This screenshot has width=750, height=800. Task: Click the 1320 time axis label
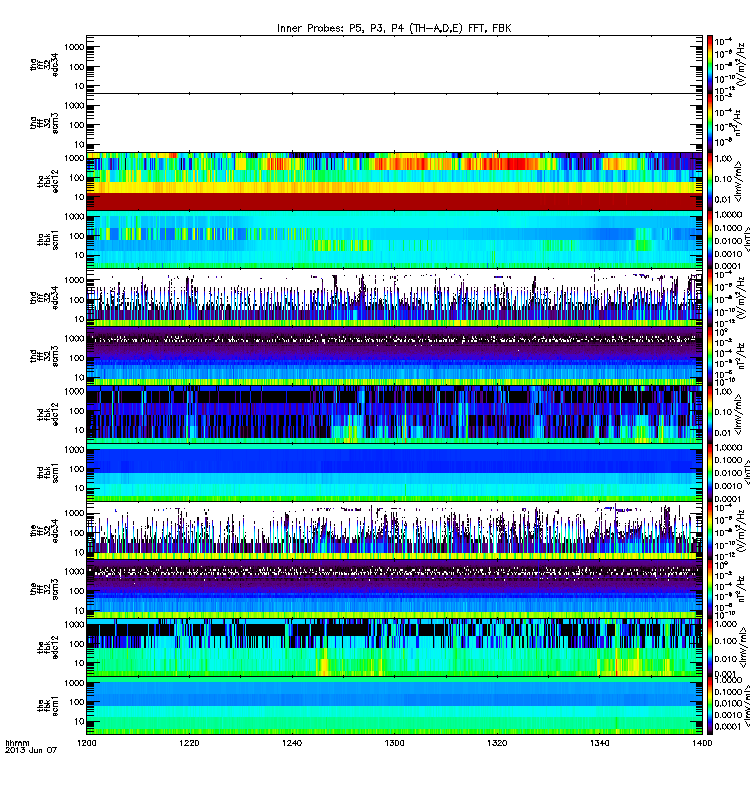497,743
